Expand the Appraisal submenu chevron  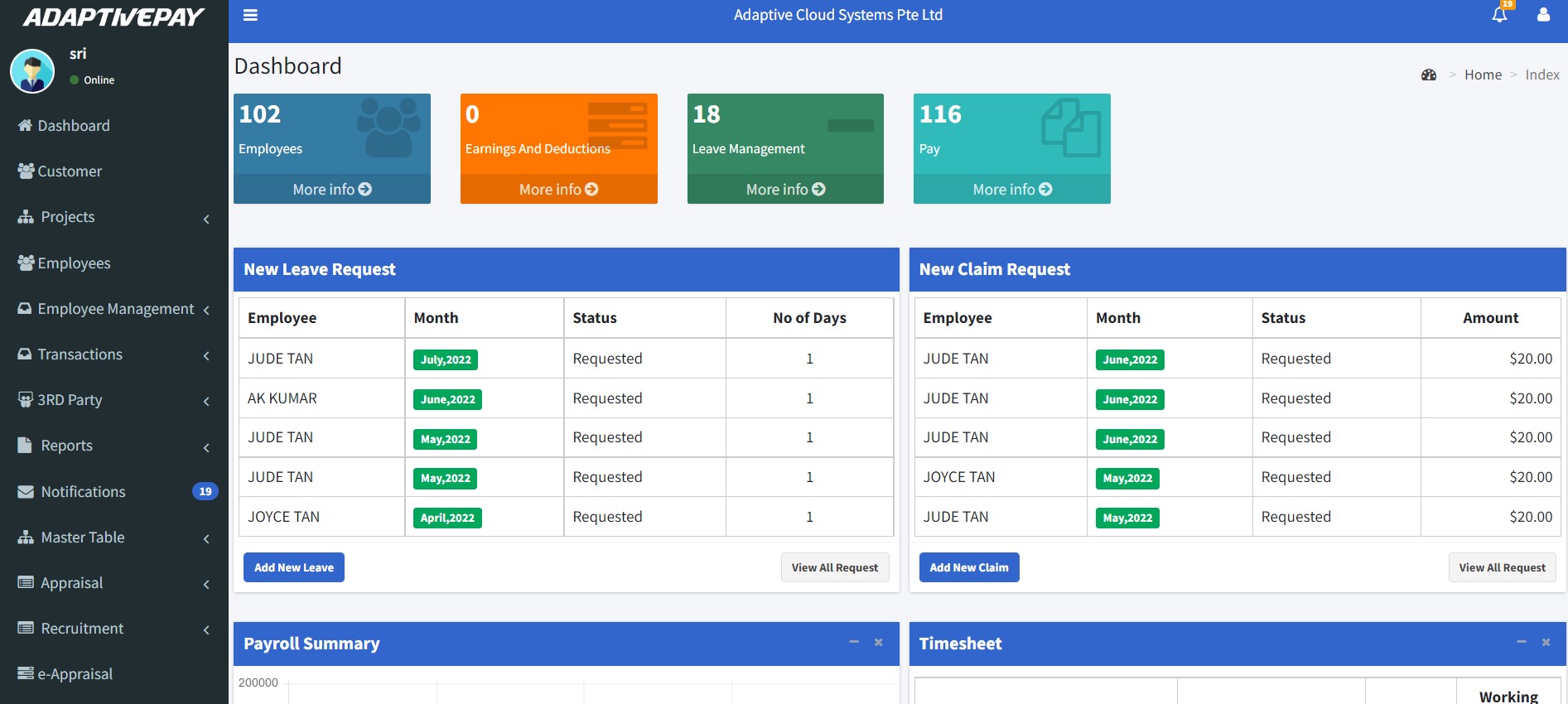pyautogui.click(x=206, y=585)
